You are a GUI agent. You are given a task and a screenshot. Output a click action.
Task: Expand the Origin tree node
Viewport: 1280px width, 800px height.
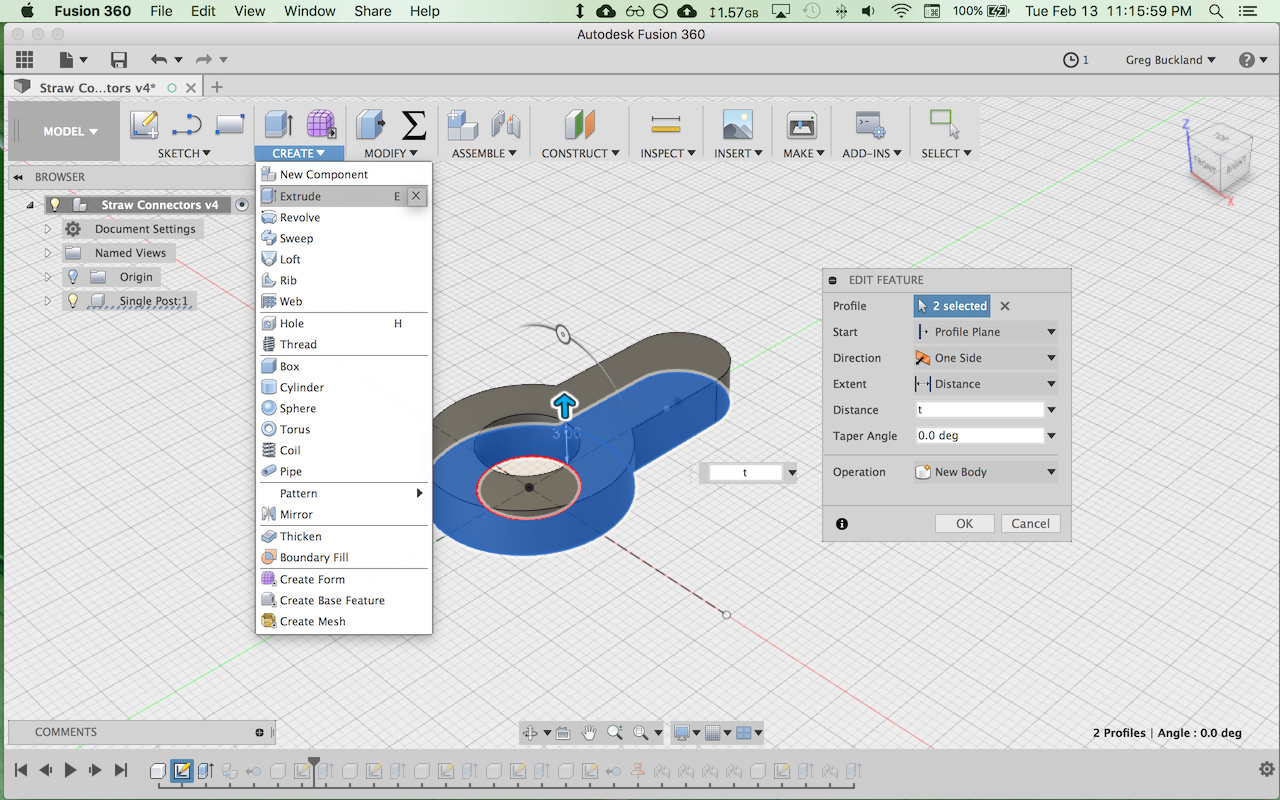[x=47, y=277]
